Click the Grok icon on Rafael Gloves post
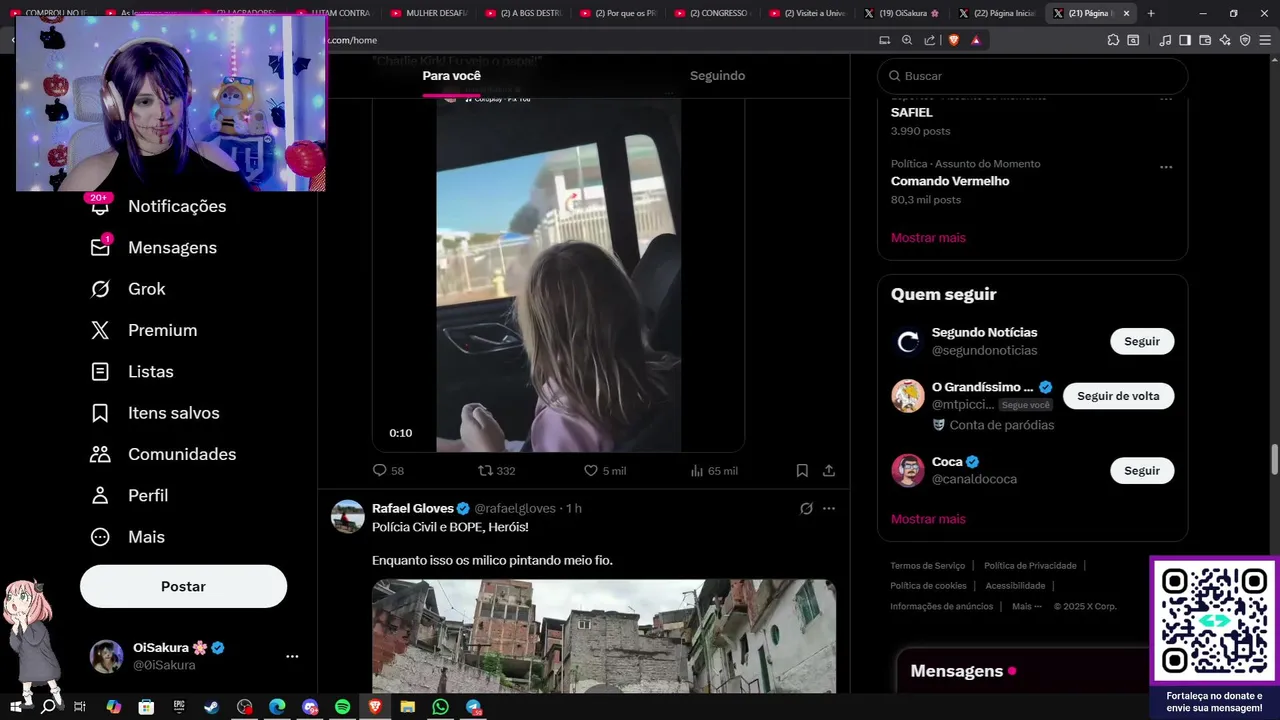1280x720 pixels. click(806, 508)
